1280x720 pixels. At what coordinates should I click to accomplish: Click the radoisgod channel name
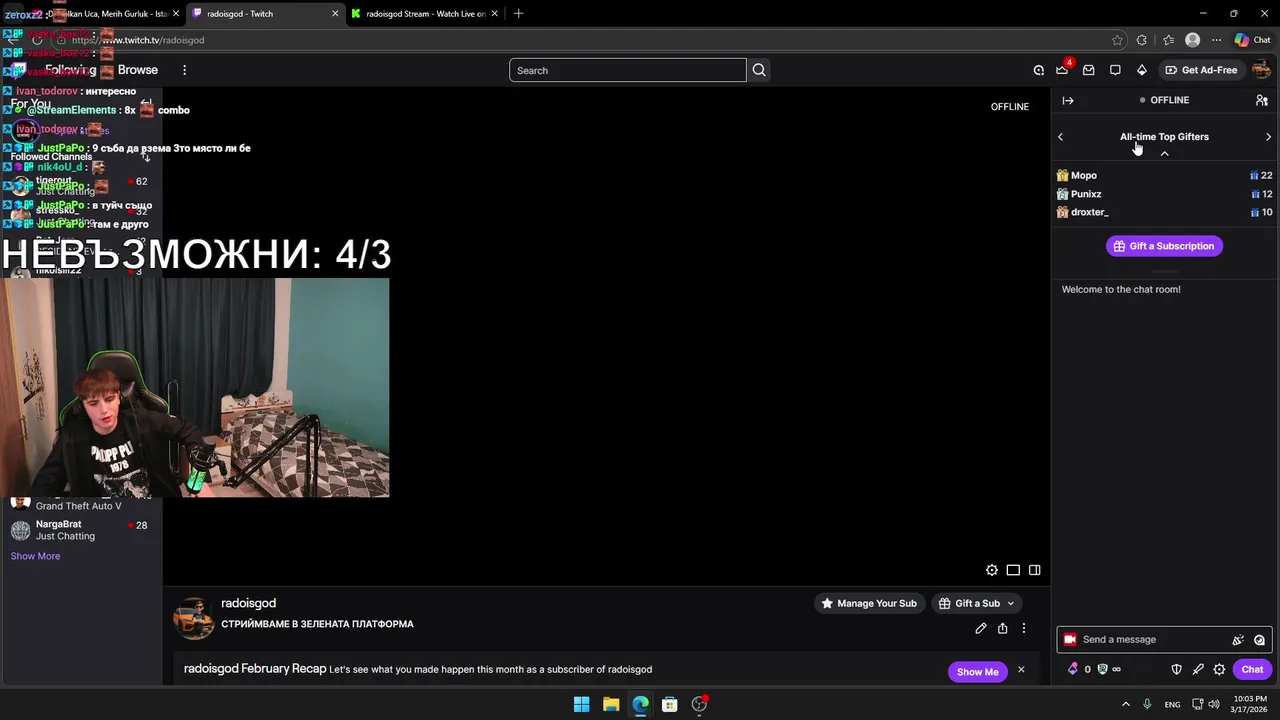point(248,603)
